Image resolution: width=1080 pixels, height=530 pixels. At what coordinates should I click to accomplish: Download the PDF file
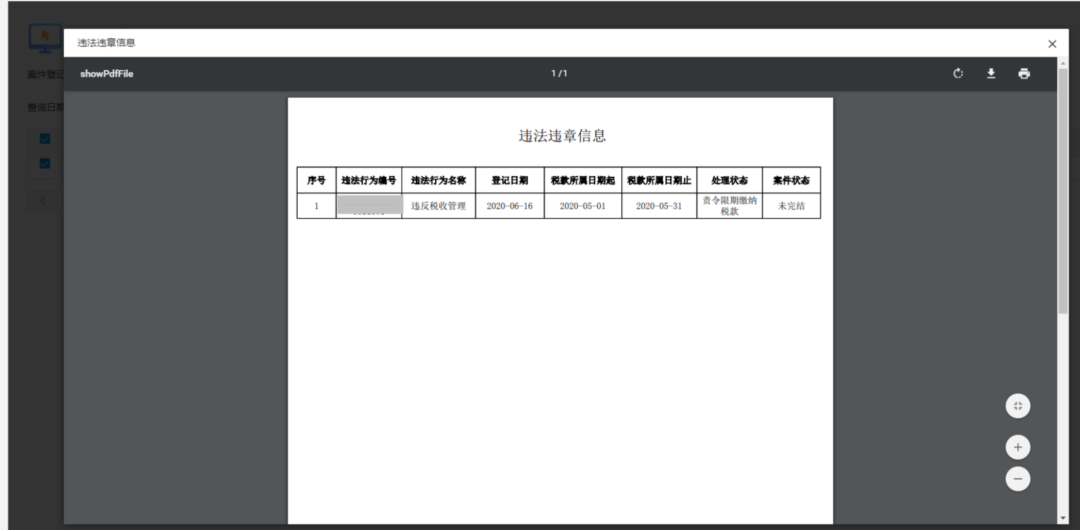991,74
